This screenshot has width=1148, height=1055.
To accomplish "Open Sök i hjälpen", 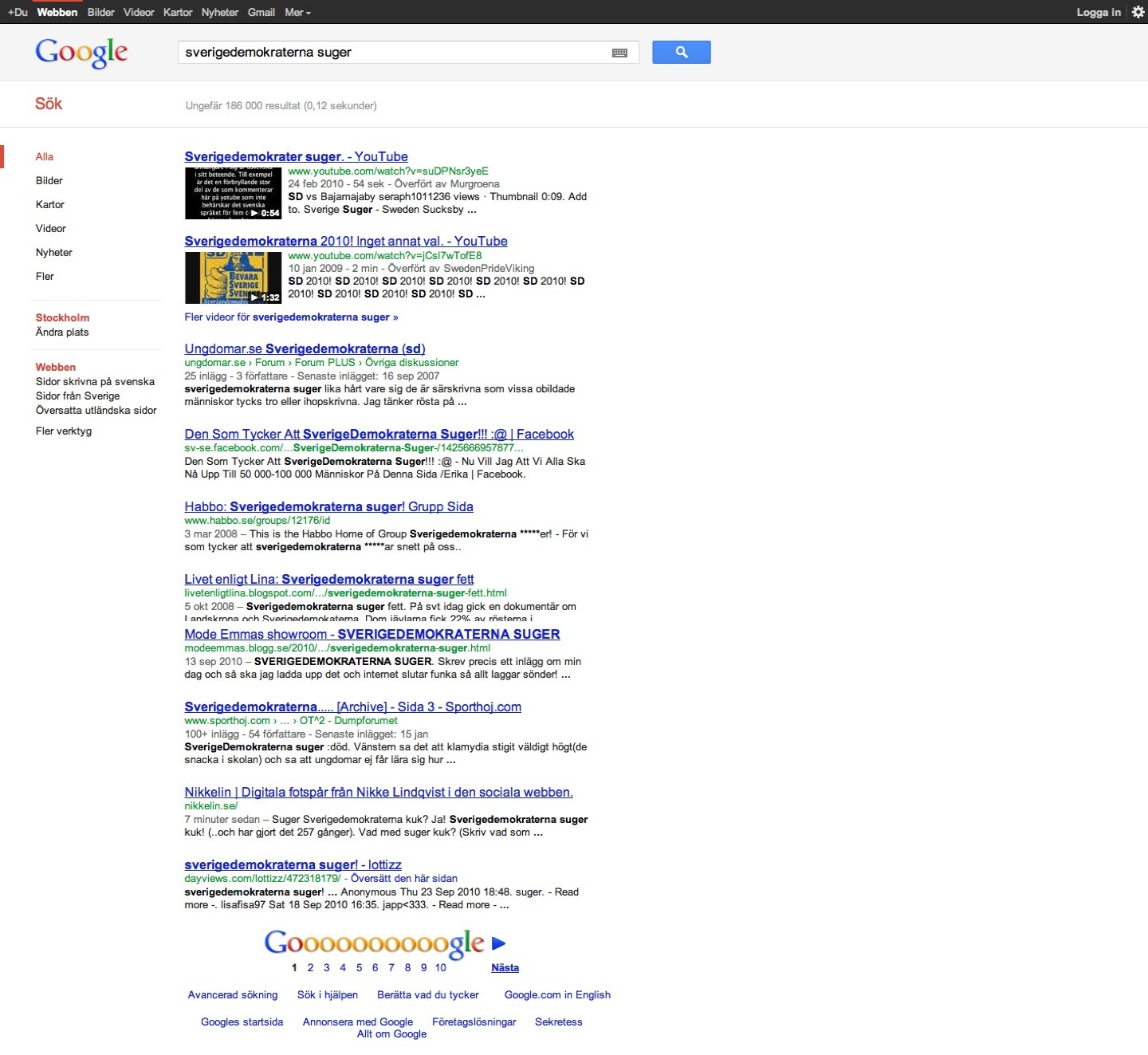I will [x=328, y=994].
